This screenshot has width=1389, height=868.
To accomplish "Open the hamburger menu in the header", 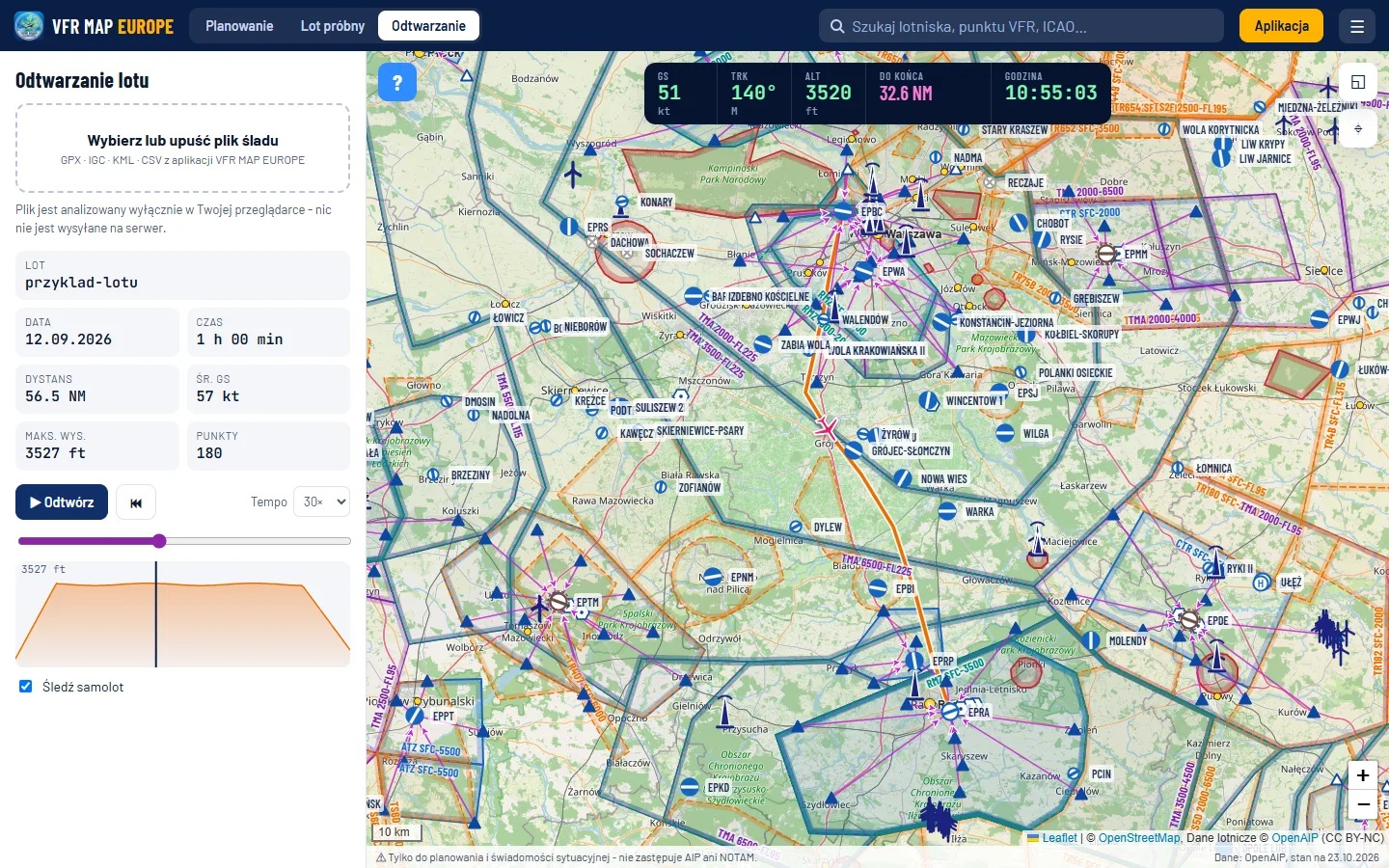I will (x=1357, y=26).
